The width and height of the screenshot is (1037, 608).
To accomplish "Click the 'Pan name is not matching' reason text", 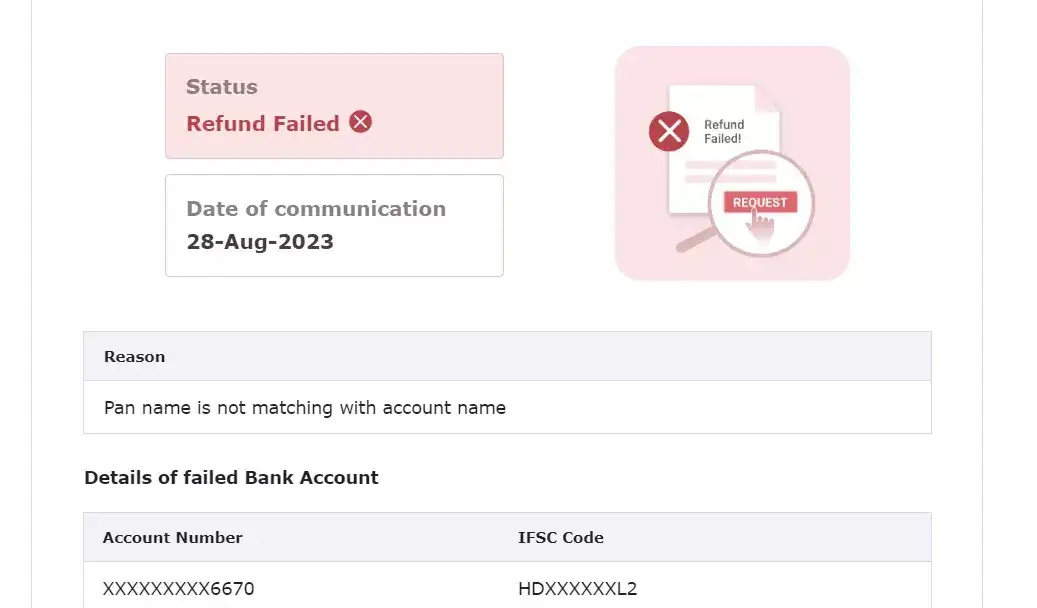I will 305,408.
